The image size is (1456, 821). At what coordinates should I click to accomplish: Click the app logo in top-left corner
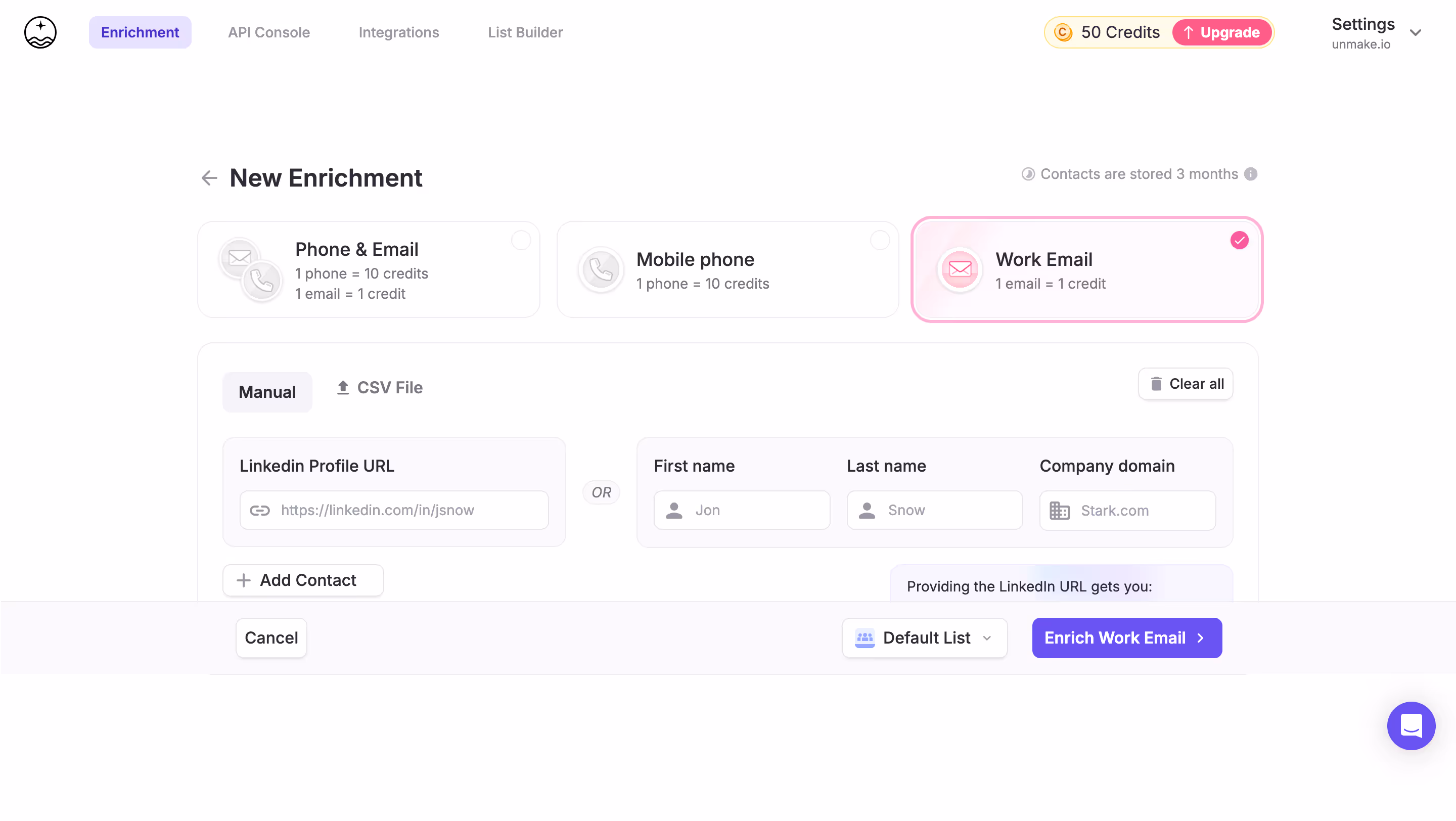tap(39, 32)
